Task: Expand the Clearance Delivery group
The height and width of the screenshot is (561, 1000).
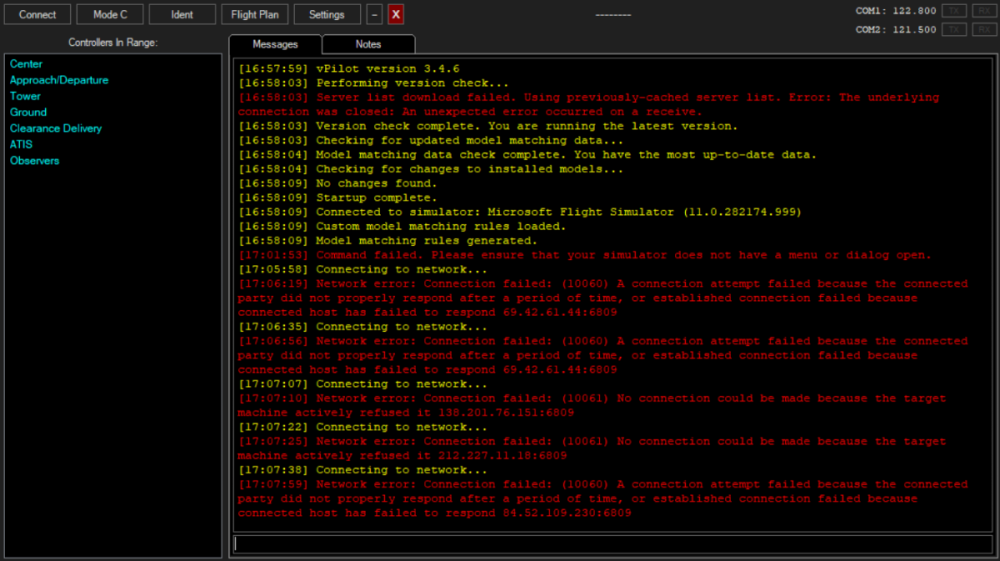Action: tap(55, 128)
